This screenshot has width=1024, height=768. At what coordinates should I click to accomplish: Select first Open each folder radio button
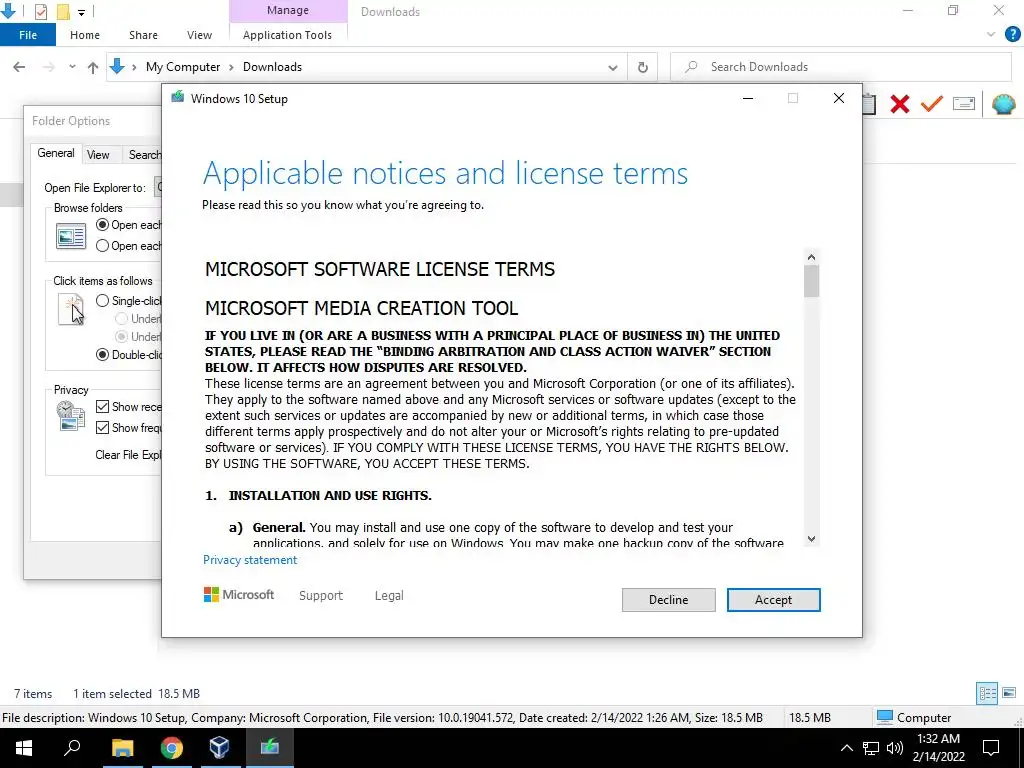click(x=102, y=225)
